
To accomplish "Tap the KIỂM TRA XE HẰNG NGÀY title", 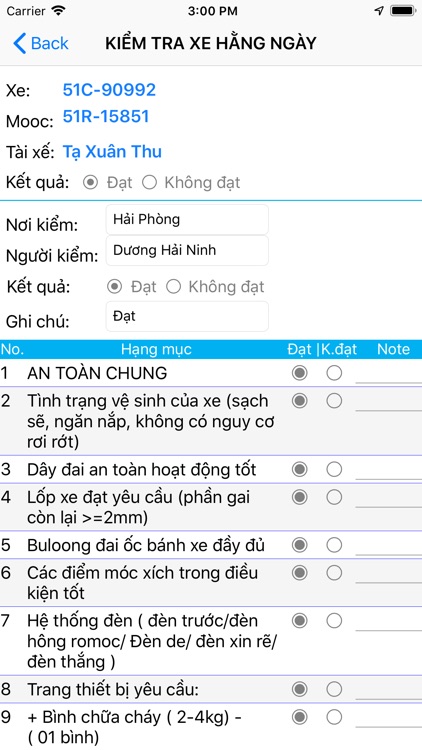I will 211,43.
